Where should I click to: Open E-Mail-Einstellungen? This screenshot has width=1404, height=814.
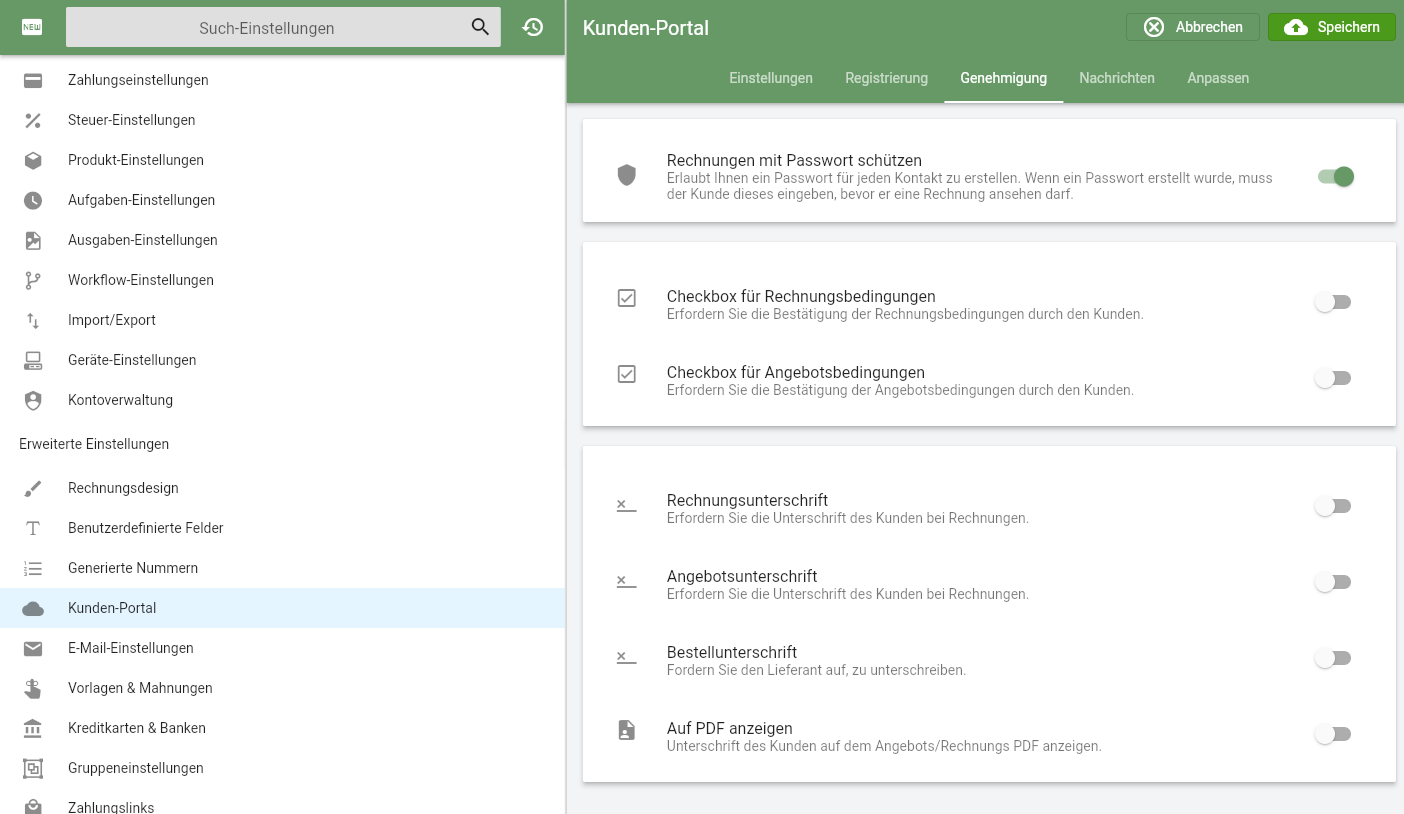click(282, 648)
